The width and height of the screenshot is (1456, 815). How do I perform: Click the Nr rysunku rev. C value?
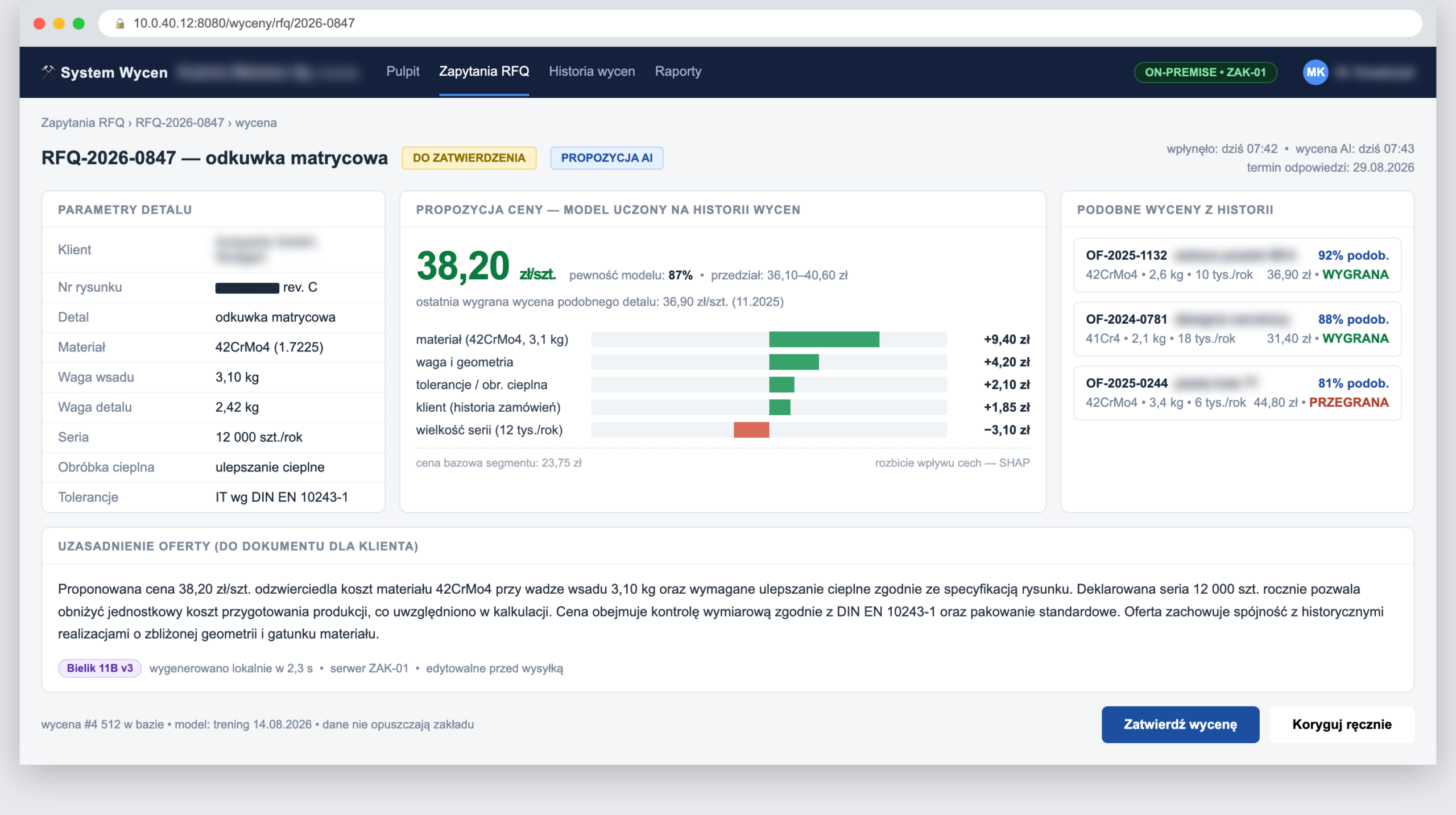point(266,287)
